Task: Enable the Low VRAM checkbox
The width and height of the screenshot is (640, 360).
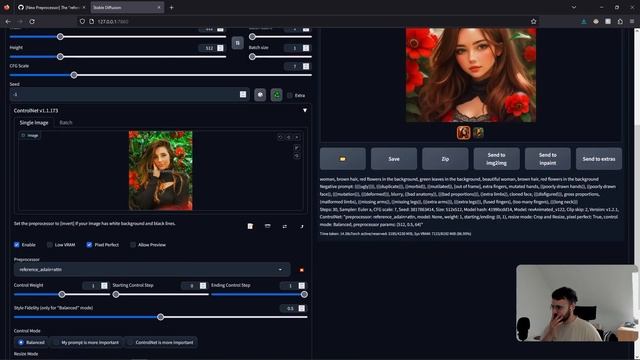Action: 50,245
